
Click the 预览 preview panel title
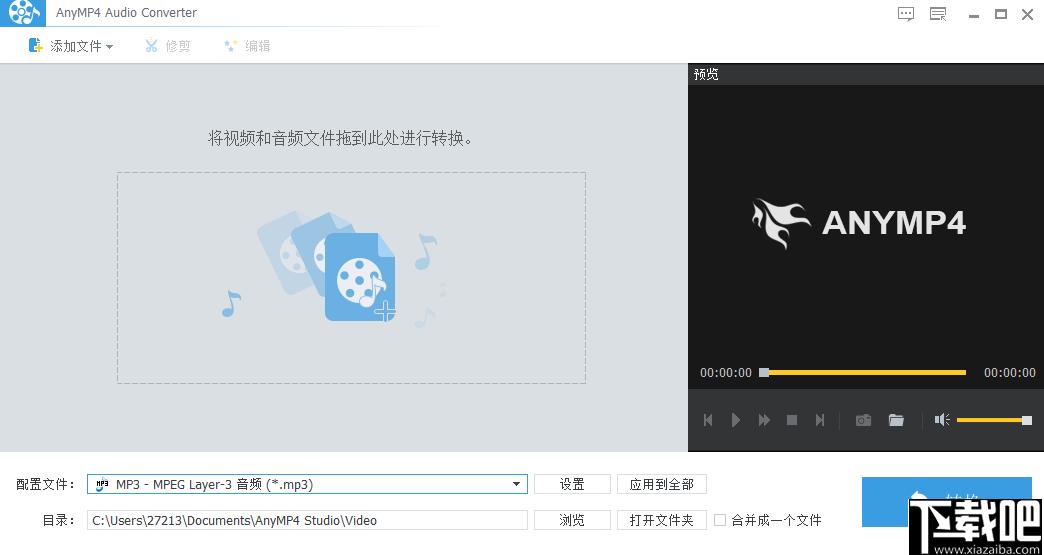[706, 74]
